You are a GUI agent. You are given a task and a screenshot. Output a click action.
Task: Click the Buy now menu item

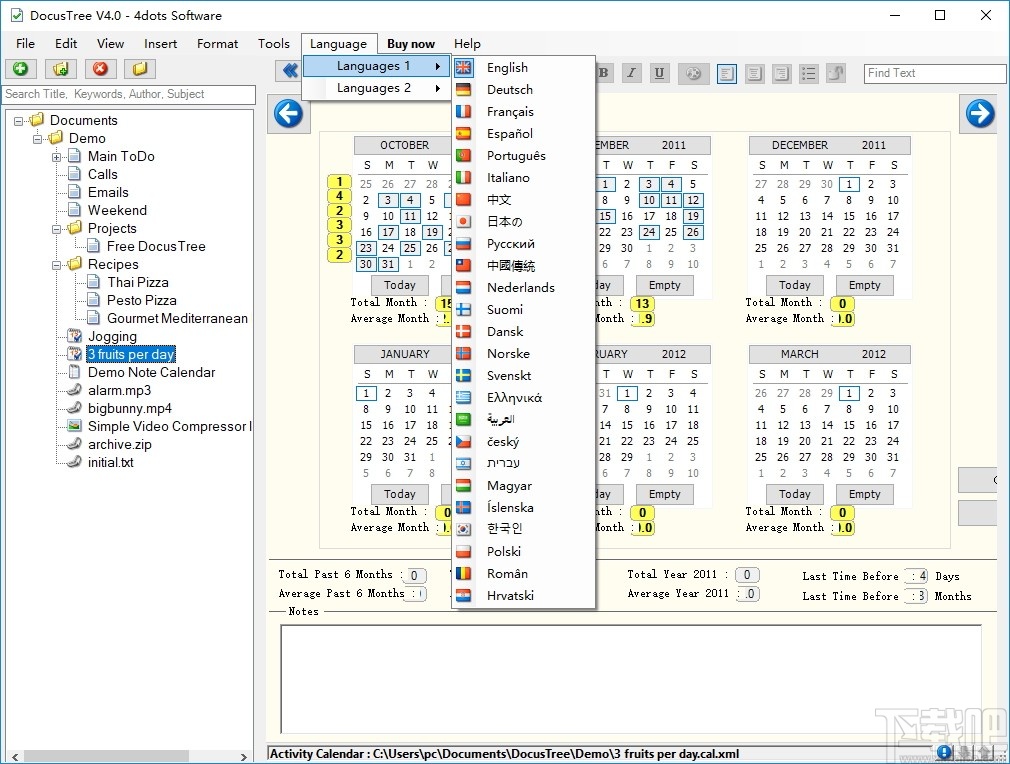tap(411, 44)
